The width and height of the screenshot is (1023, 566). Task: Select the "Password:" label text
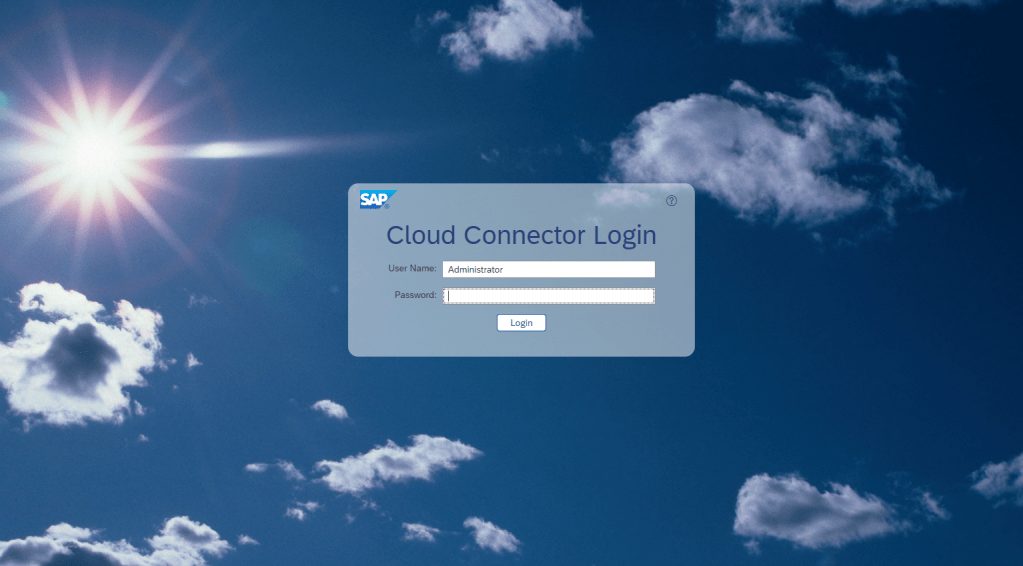415,295
